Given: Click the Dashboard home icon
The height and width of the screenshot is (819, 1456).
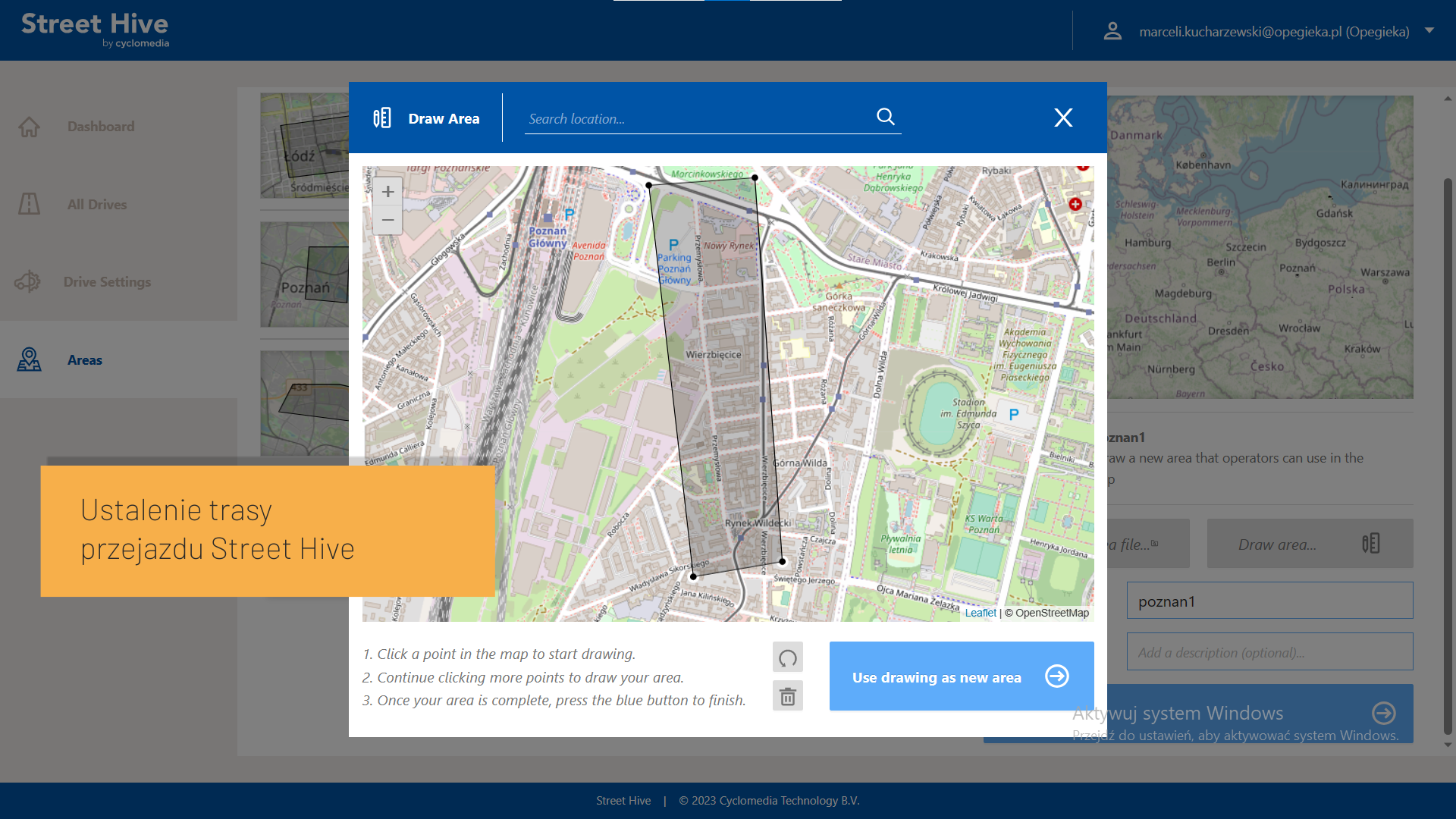Looking at the screenshot, I should point(29,127).
